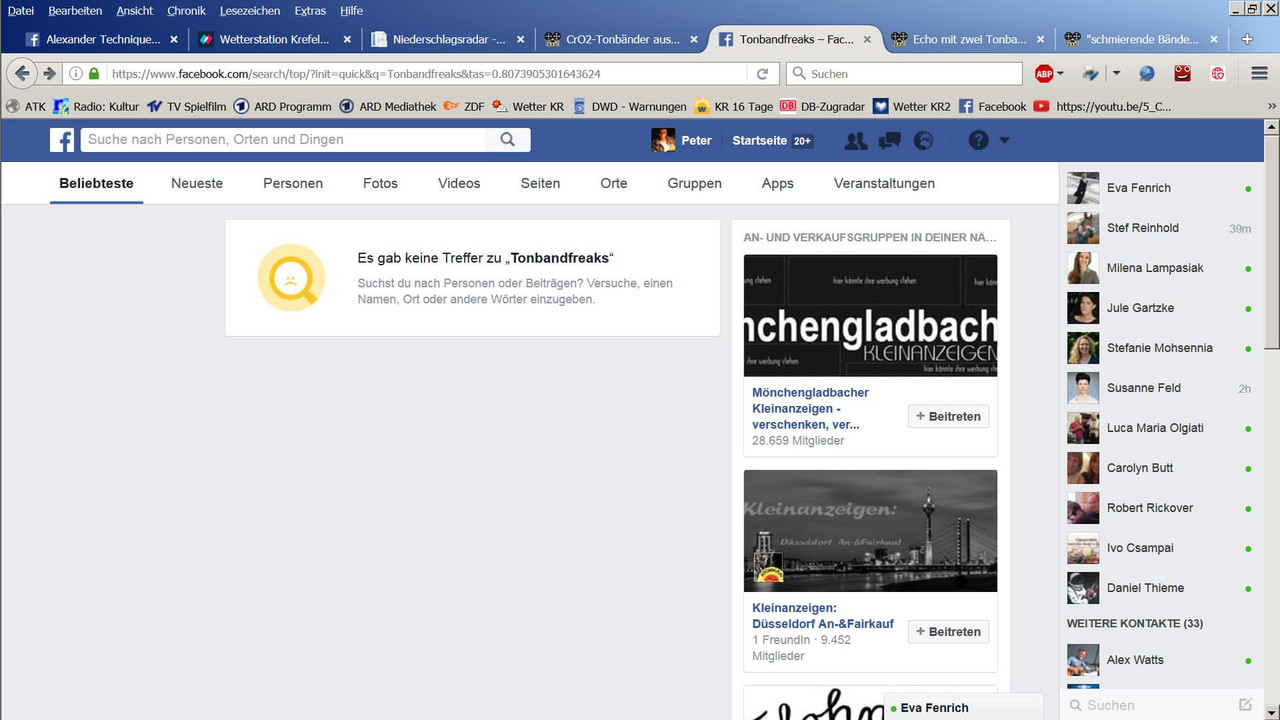Click the chat contacts Suchen field

(x=1150, y=705)
